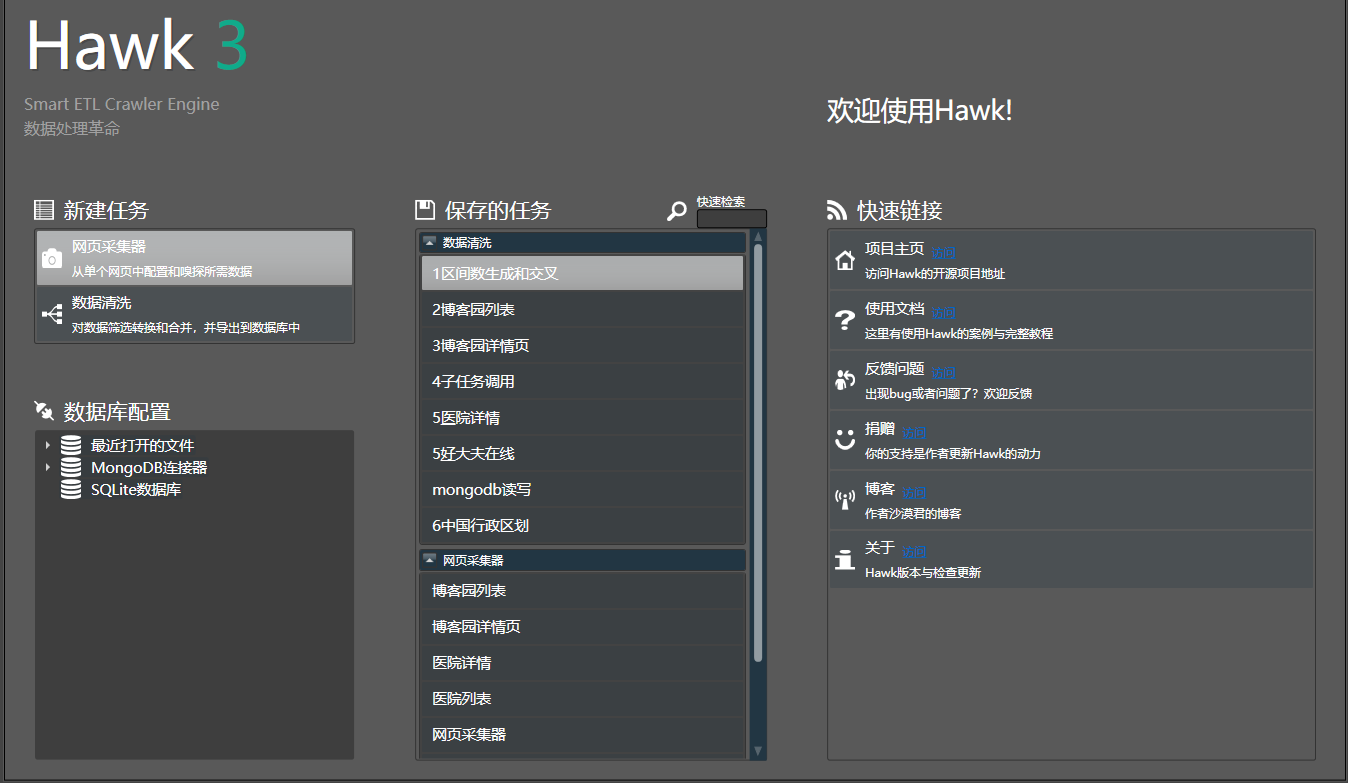This screenshot has height=783, width=1348.
Task: Click the scrollbar down arrow in saved tasks
Action: pyautogui.click(x=758, y=751)
